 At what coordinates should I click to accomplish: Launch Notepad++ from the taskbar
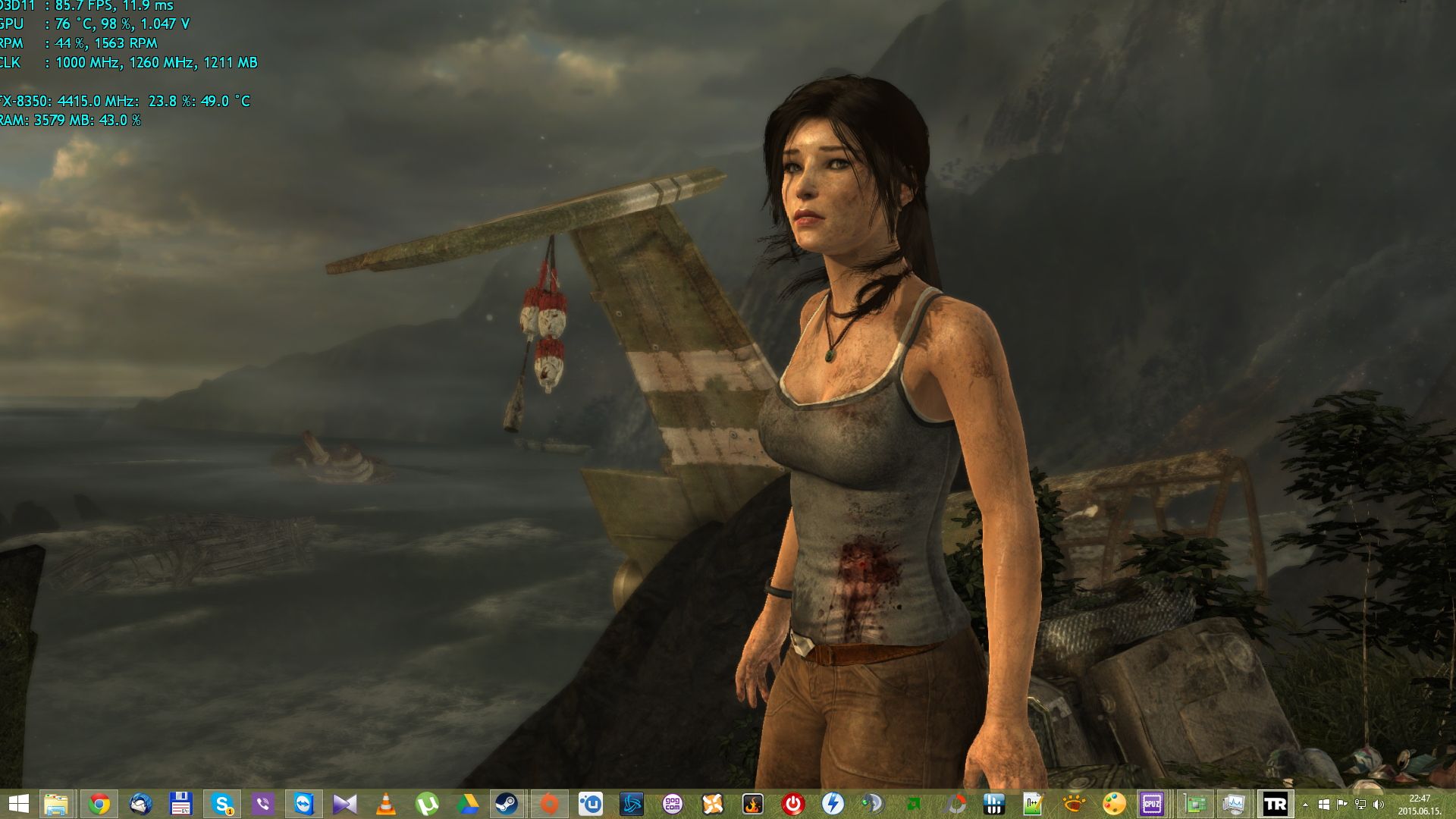(x=1033, y=804)
